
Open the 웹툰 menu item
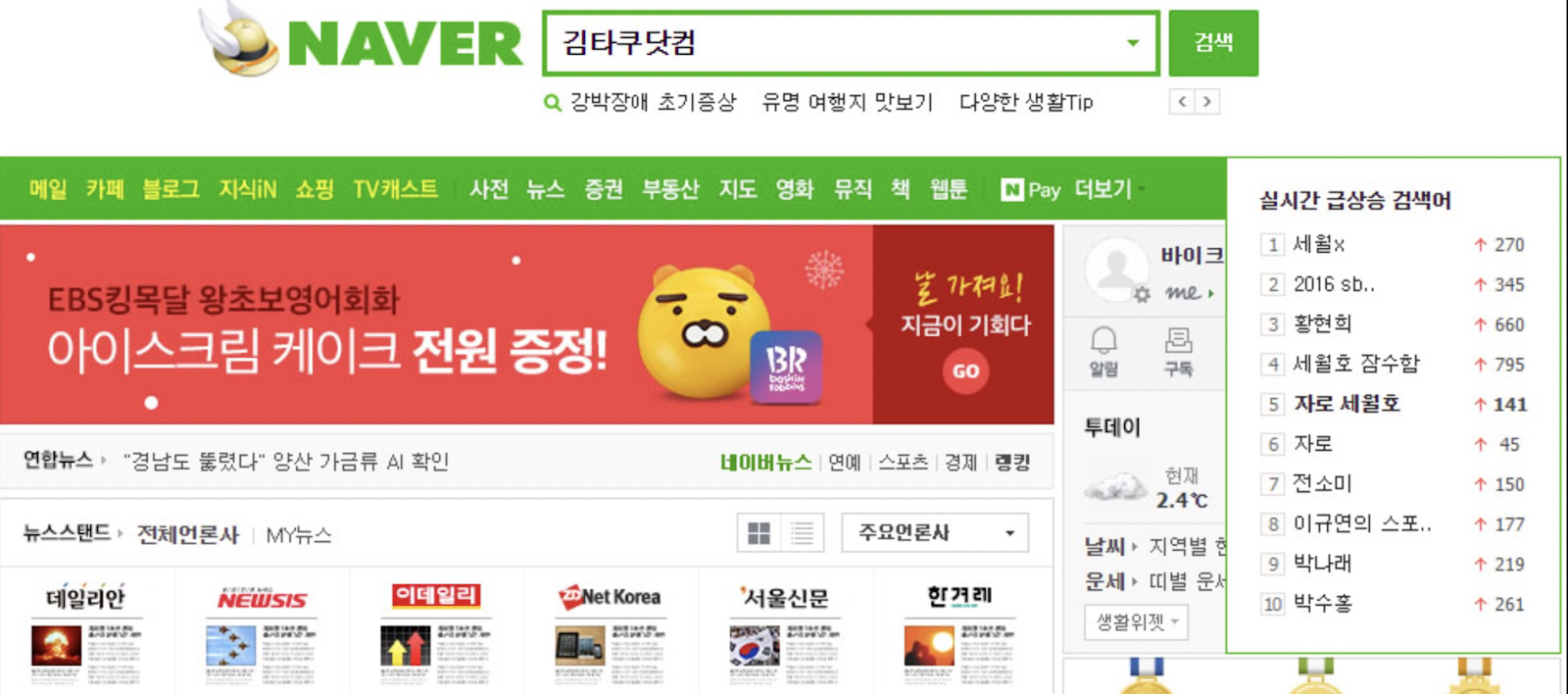pyautogui.click(x=949, y=189)
